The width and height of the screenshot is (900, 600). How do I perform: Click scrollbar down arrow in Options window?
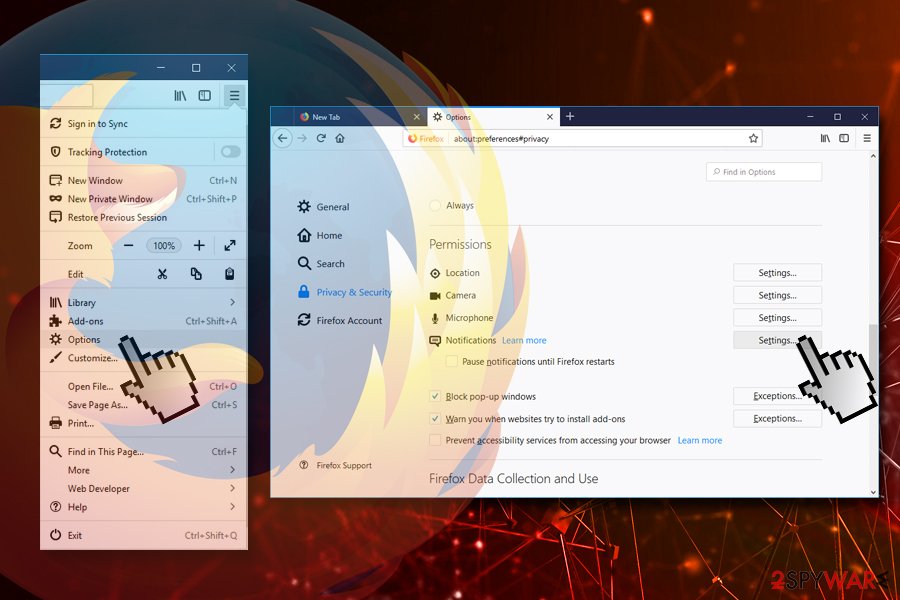click(x=873, y=492)
